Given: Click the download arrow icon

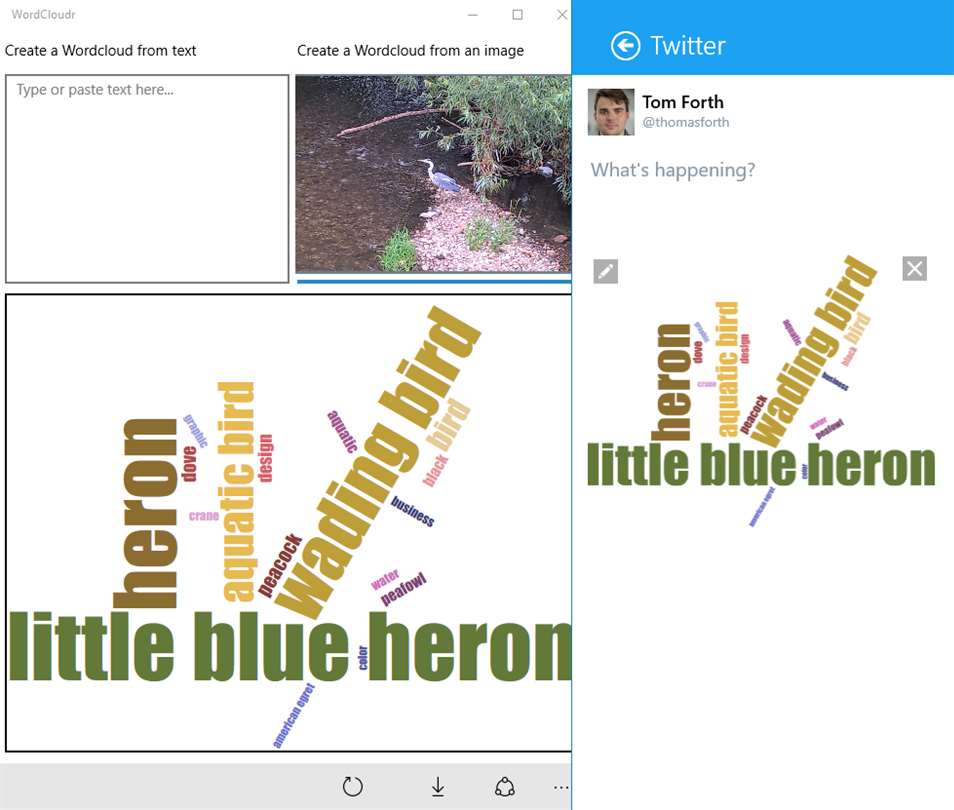Looking at the screenshot, I should click(x=437, y=786).
